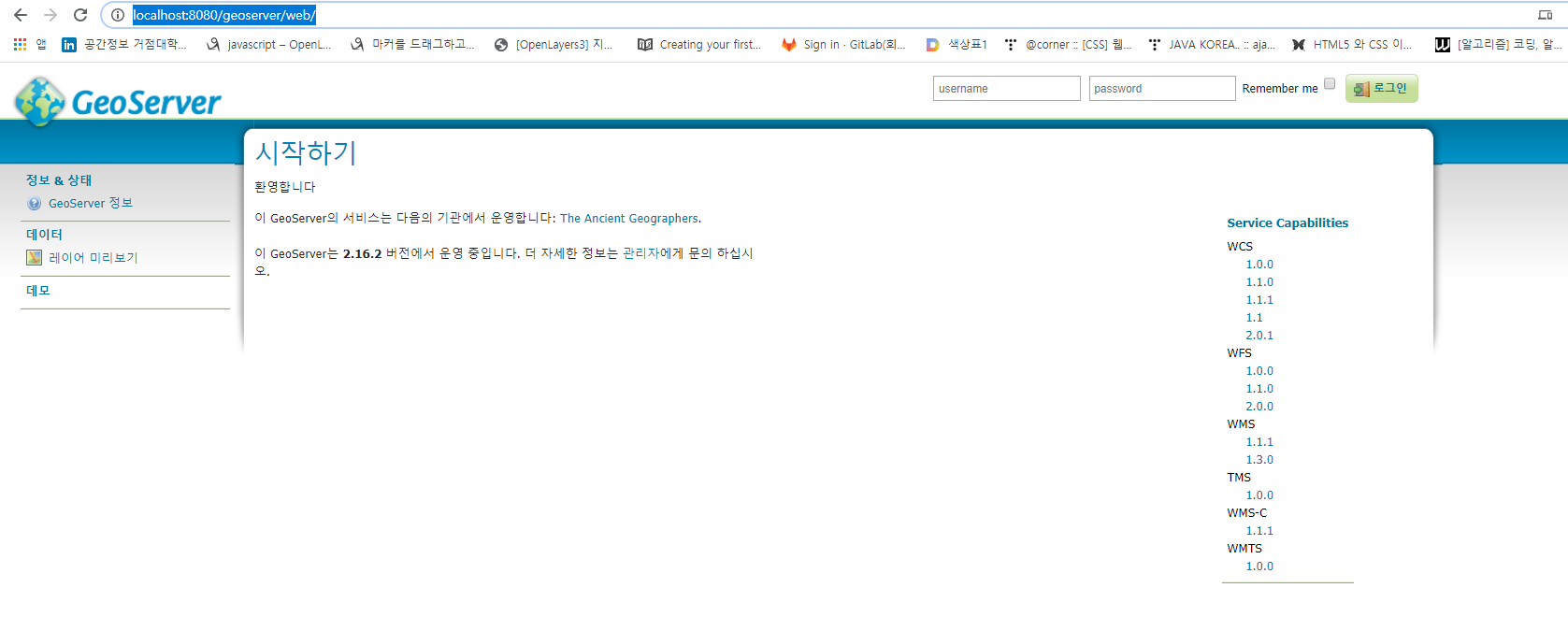Open WCS 2.0.1 capabilities link

1259,336
